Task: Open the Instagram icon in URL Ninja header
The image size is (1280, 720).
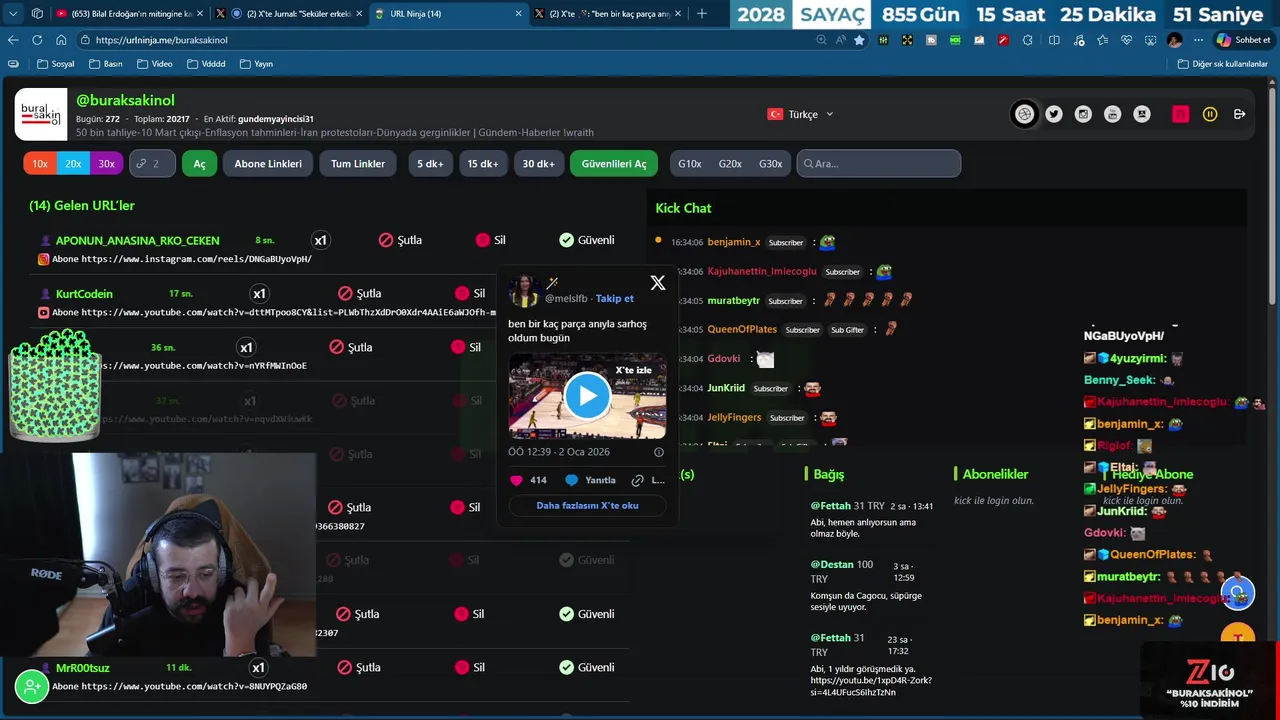Action: click(x=1083, y=114)
